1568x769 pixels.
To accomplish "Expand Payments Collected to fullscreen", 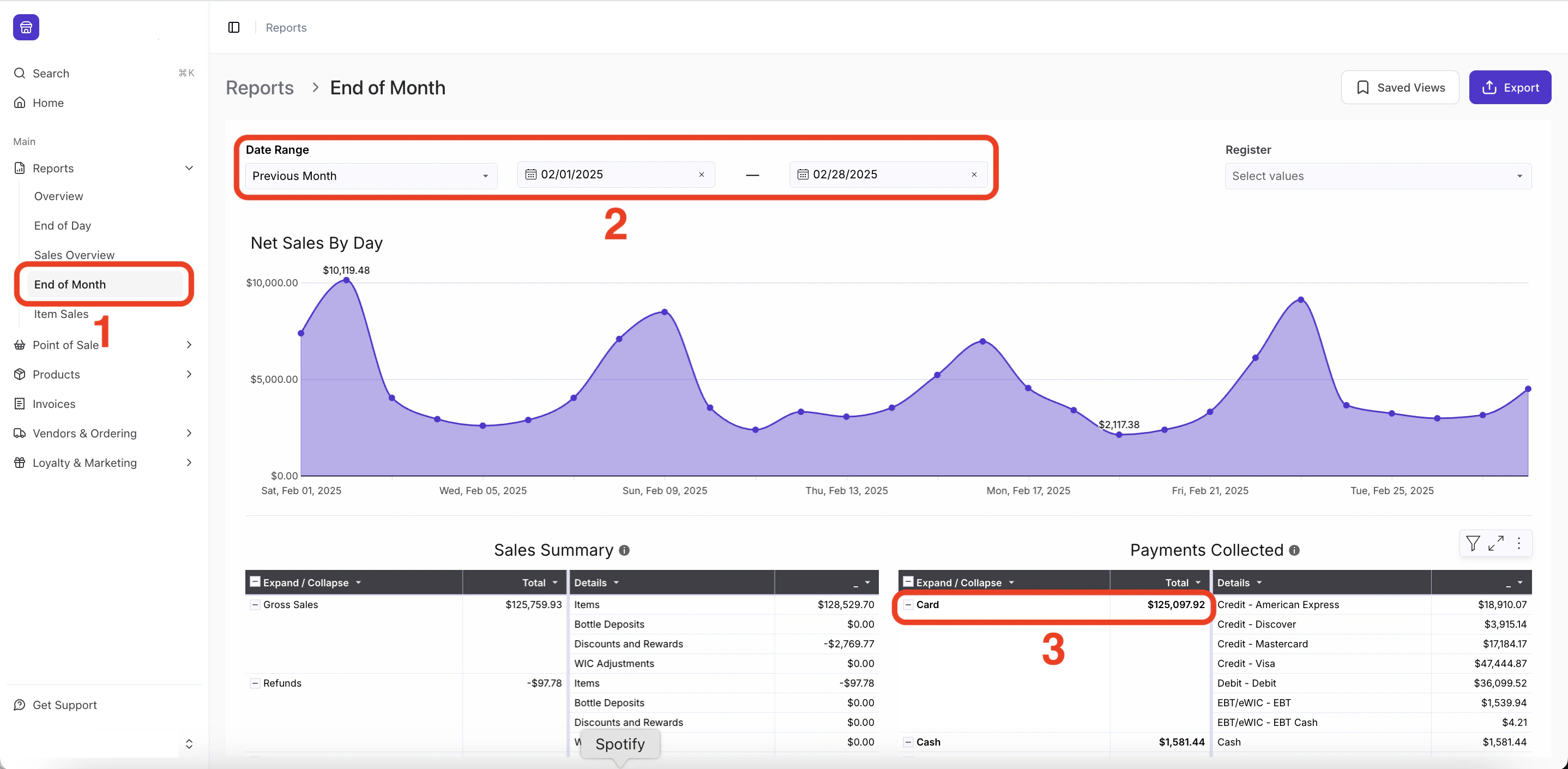I will click(1495, 543).
